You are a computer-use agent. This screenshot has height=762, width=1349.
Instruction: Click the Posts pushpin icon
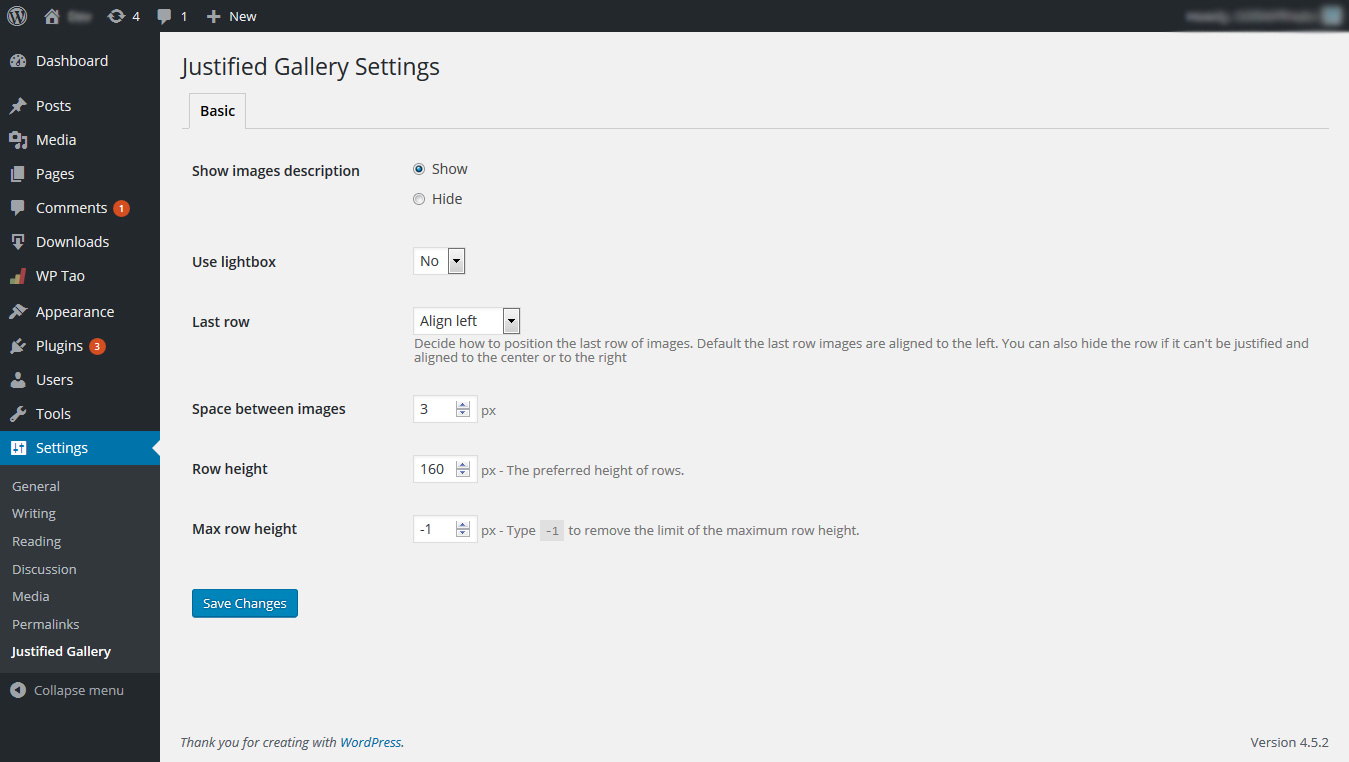pyautogui.click(x=18, y=106)
